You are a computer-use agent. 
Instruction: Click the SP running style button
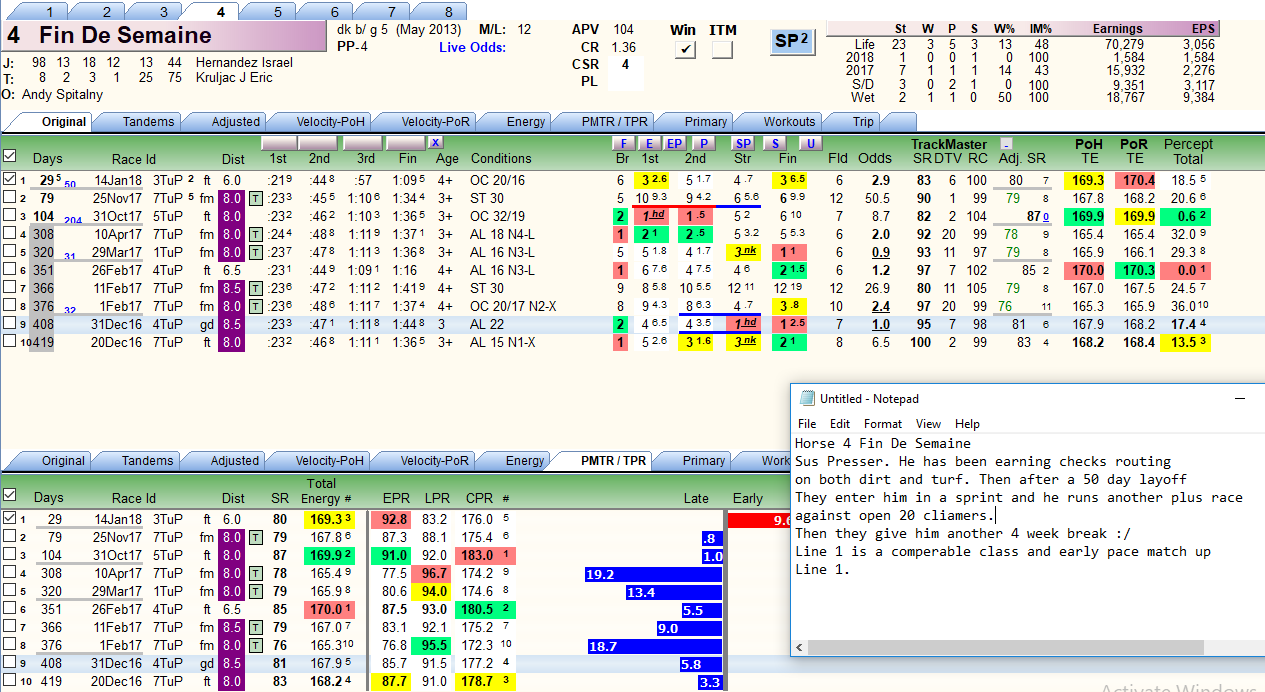[742, 143]
